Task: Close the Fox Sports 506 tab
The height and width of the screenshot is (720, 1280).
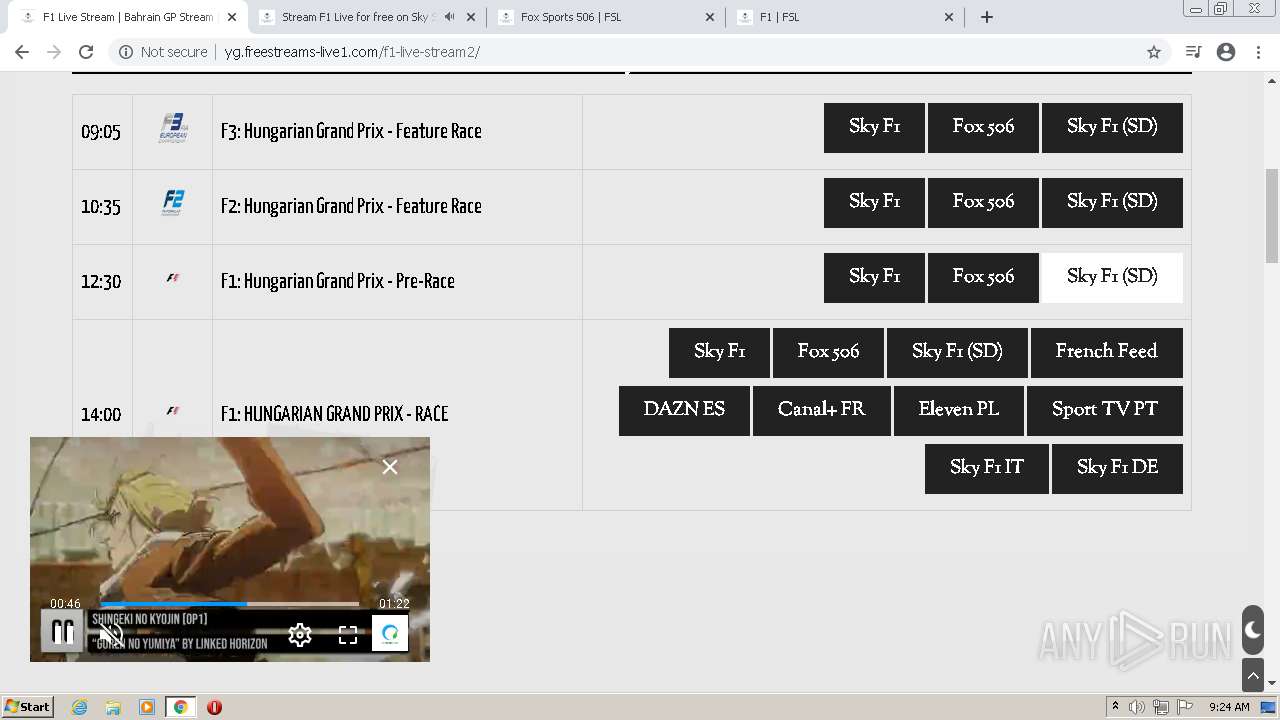Action: click(x=710, y=17)
